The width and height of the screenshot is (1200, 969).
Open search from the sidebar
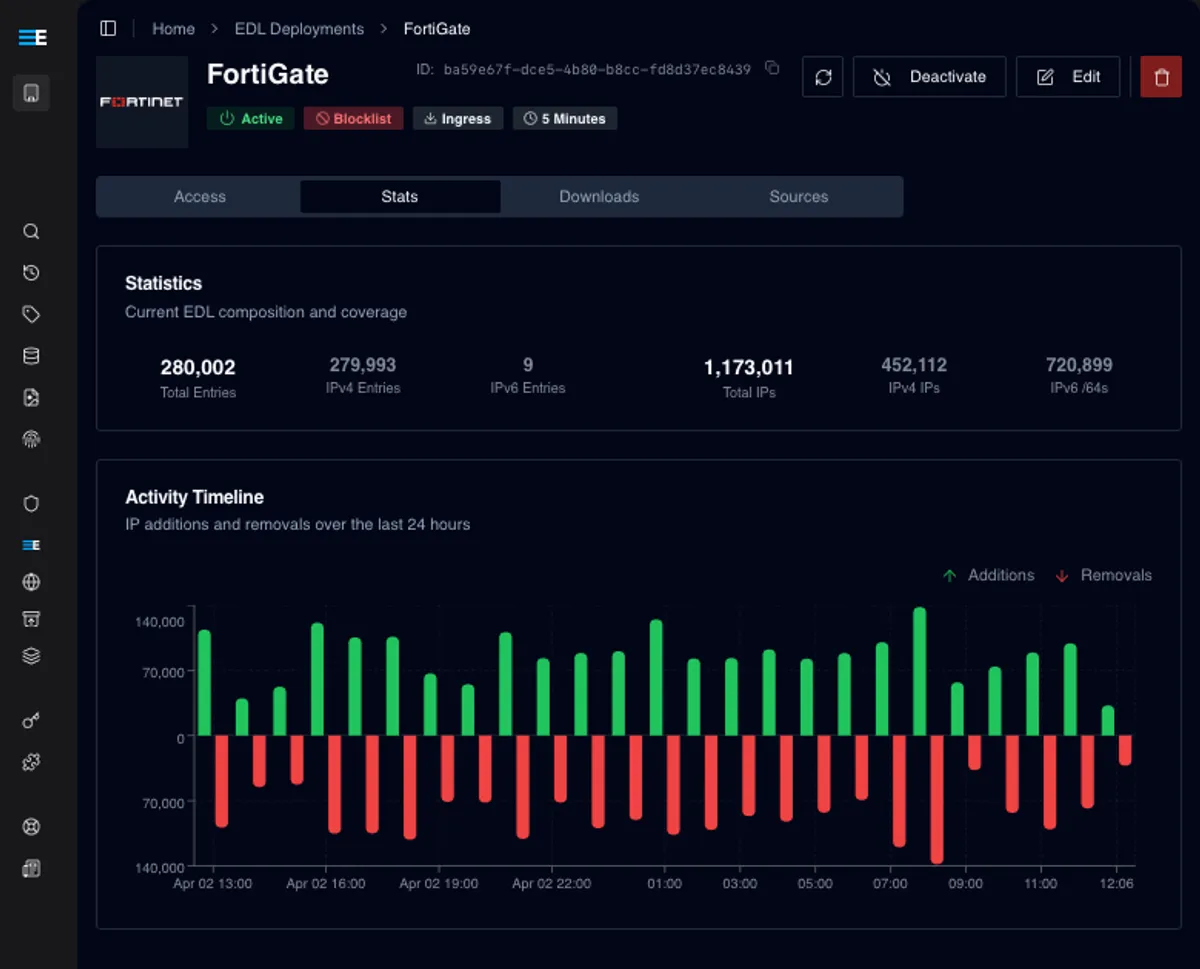31,231
